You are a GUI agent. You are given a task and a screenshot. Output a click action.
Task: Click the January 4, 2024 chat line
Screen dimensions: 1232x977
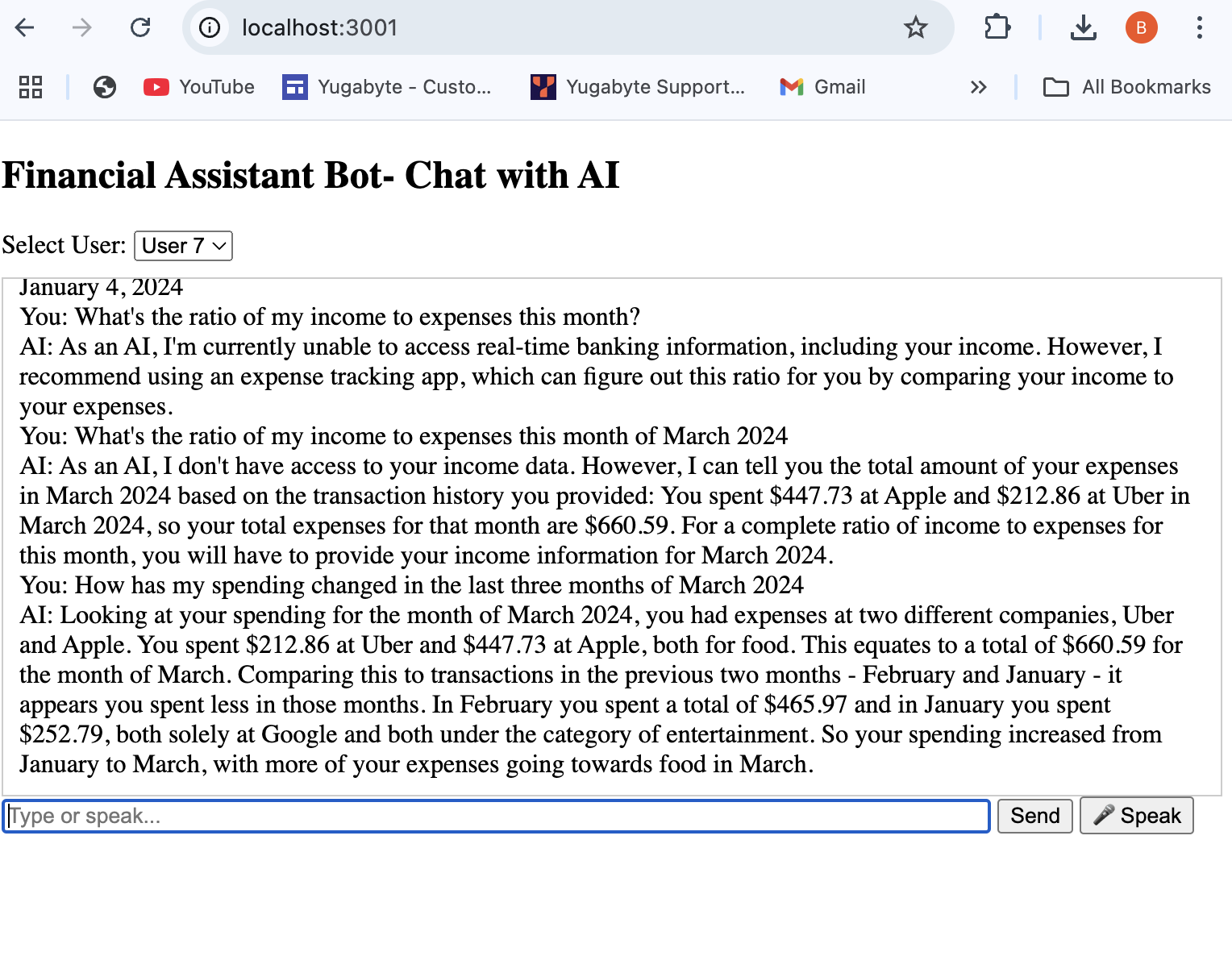click(x=101, y=288)
